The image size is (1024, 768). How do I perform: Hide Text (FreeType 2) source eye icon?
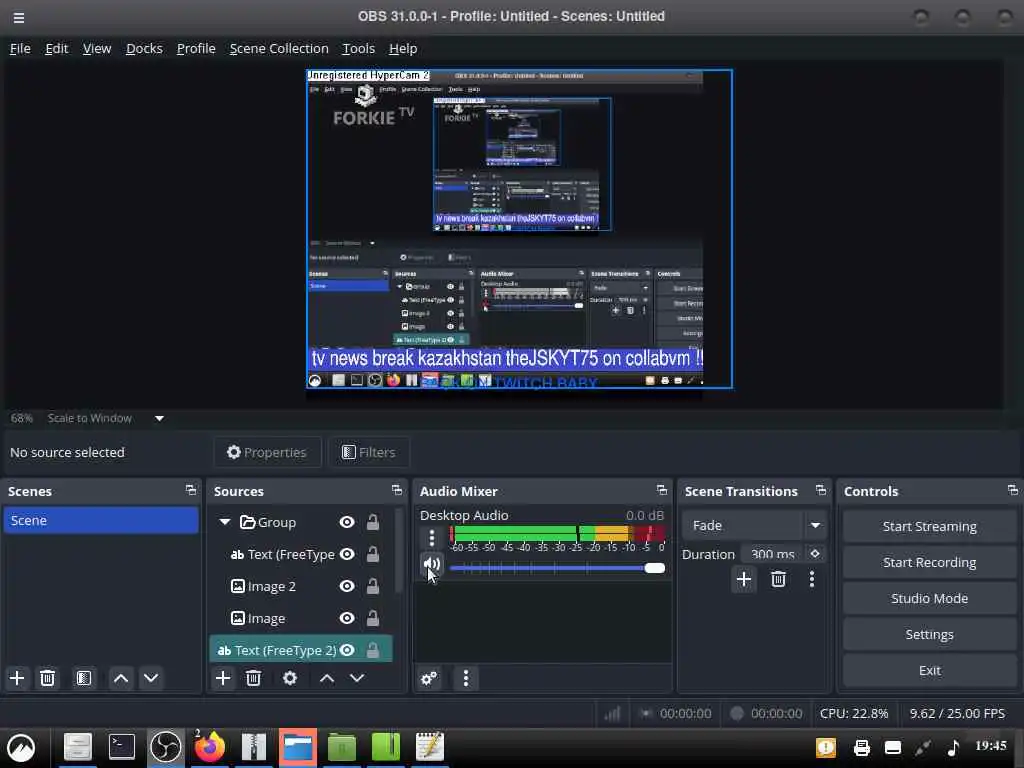(347, 650)
